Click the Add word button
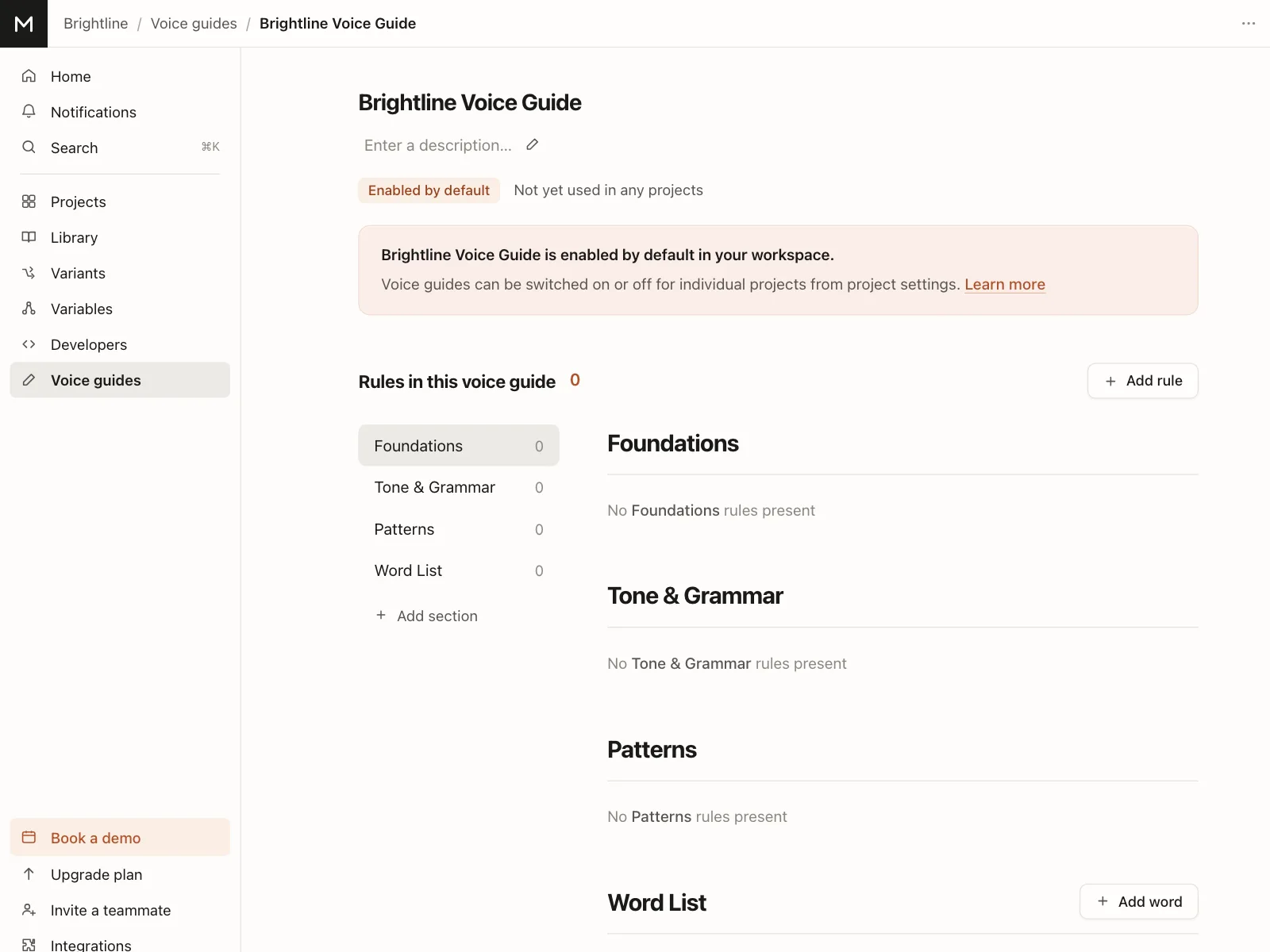Image resolution: width=1270 pixels, height=952 pixels. tap(1139, 901)
